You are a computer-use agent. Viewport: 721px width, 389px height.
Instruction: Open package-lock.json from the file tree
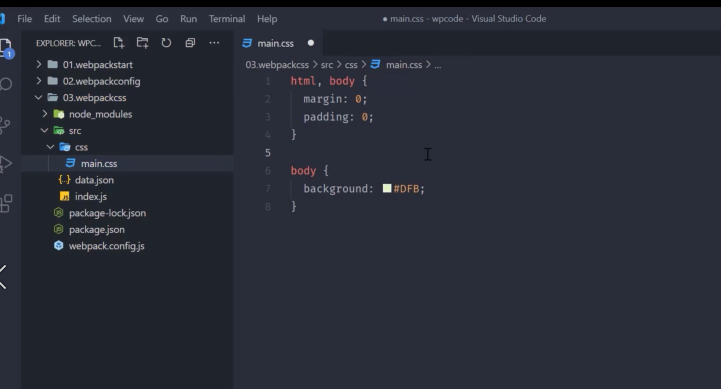click(x=107, y=213)
